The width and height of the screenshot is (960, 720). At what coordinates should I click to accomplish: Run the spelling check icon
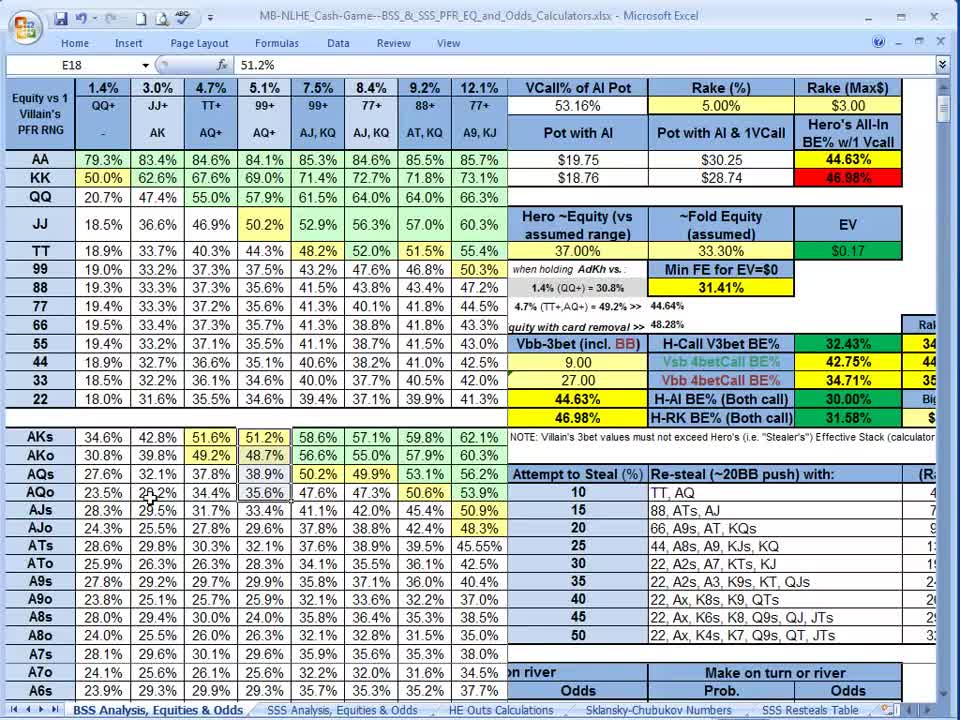click(x=182, y=18)
